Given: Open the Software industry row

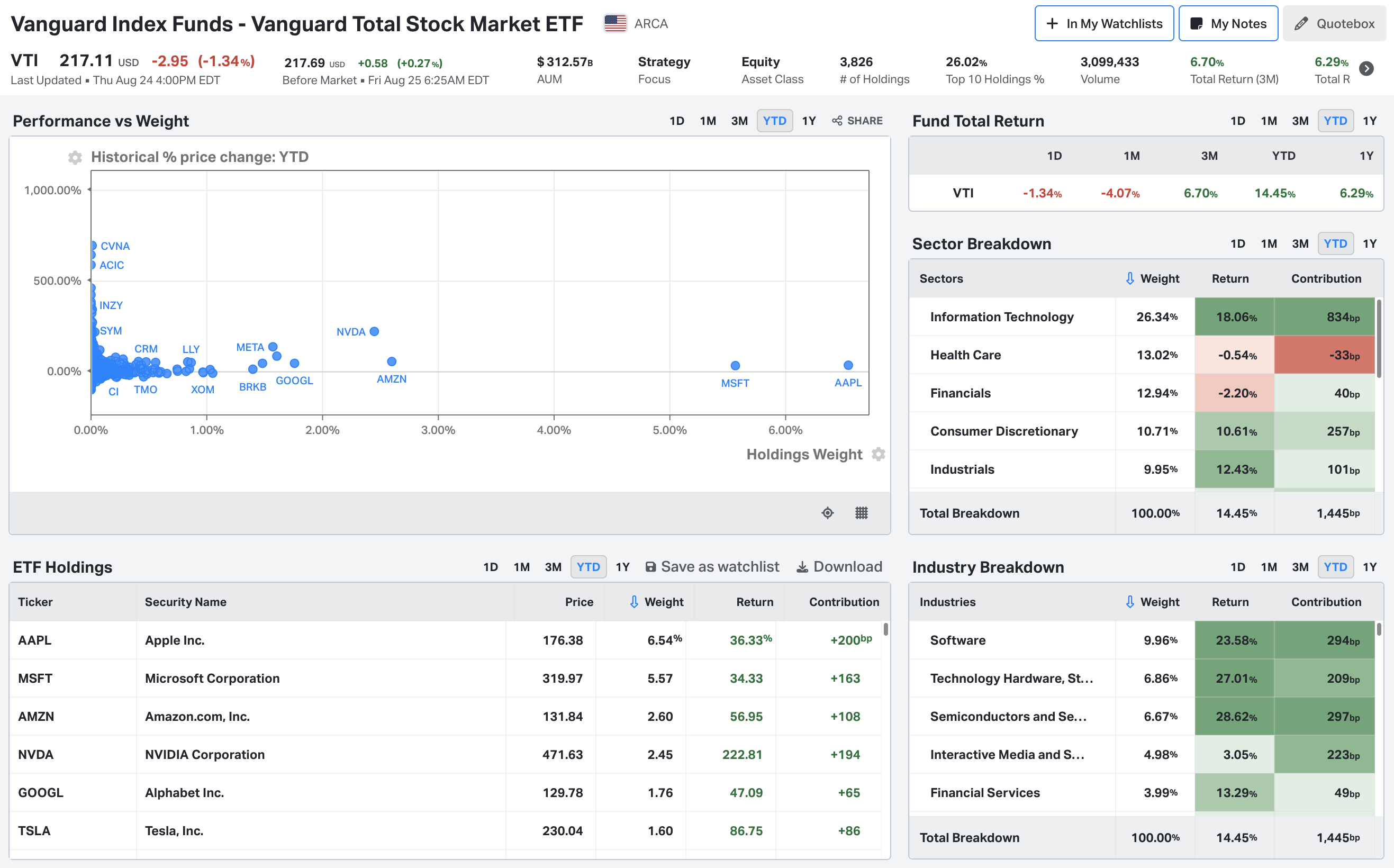Looking at the screenshot, I should tap(1142, 640).
